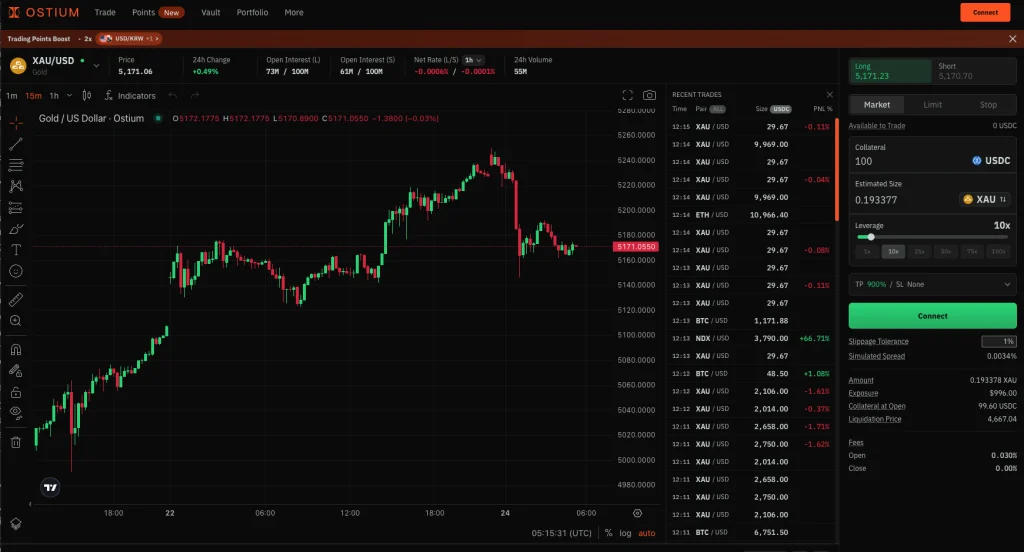The image size is (1024, 552).
Task: Open the Fibonacci retracement tool
Action: pyautogui.click(x=16, y=165)
